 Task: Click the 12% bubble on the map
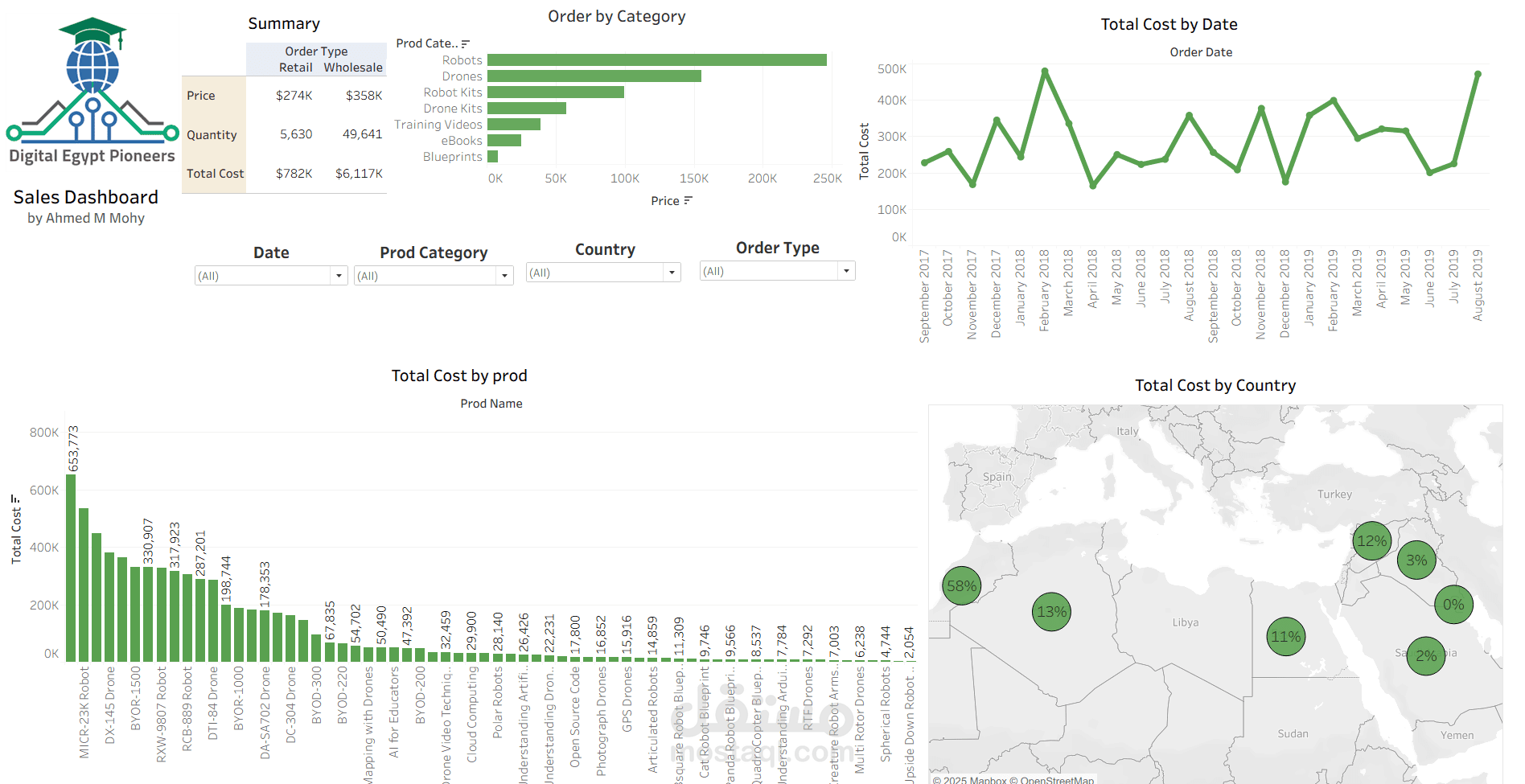point(1371,541)
